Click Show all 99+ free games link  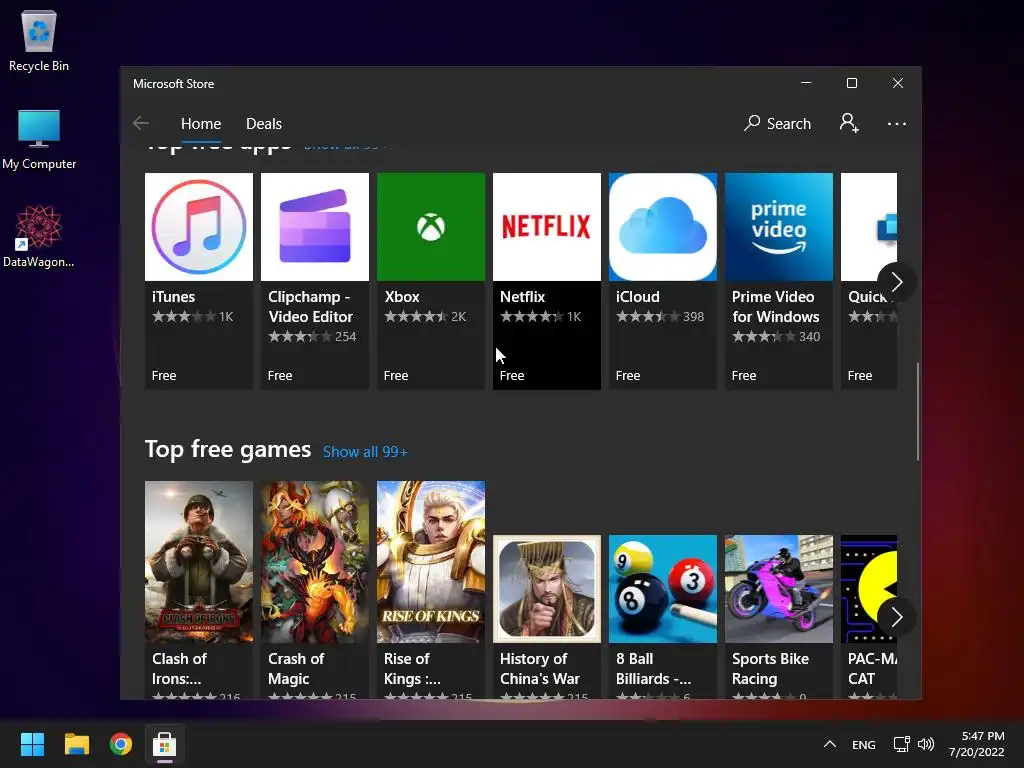coord(365,452)
